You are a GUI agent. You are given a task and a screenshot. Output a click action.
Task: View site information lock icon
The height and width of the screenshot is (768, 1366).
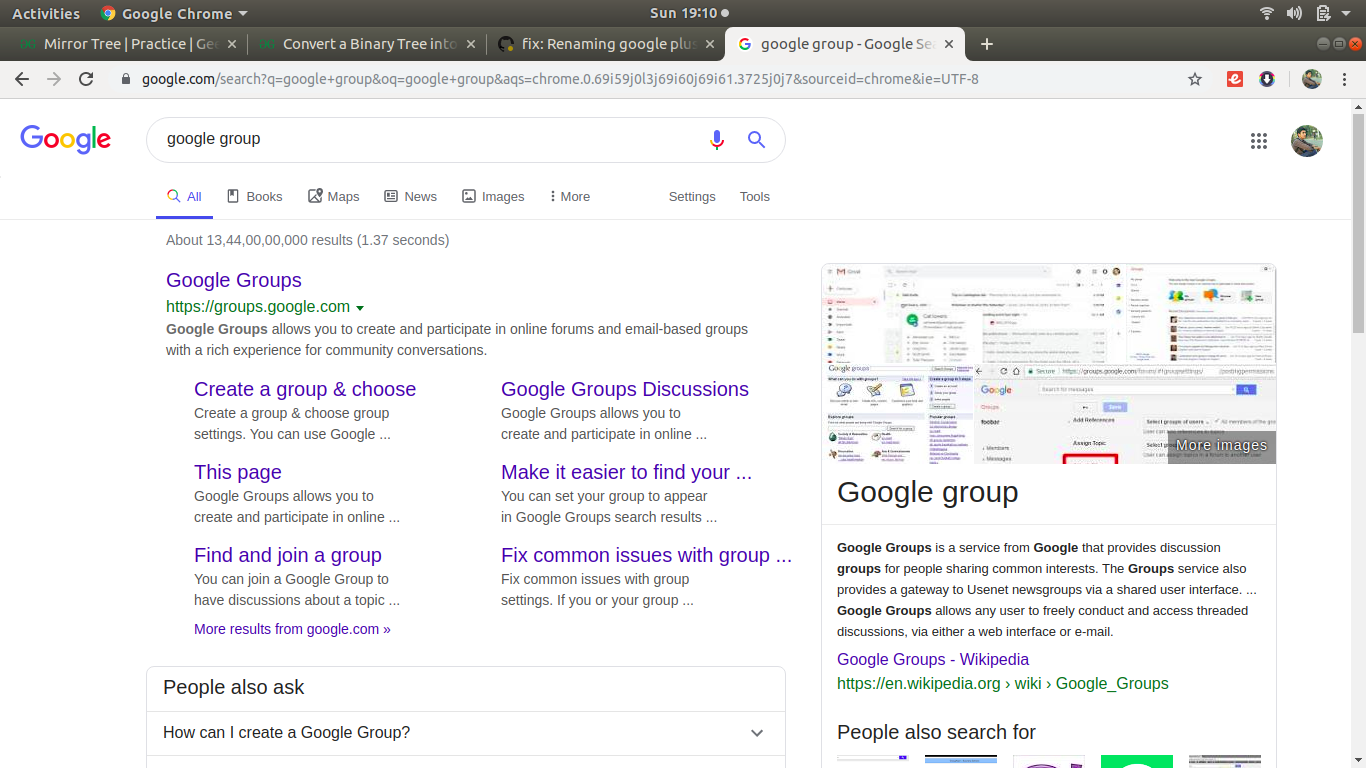pyautogui.click(x=125, y=79)
